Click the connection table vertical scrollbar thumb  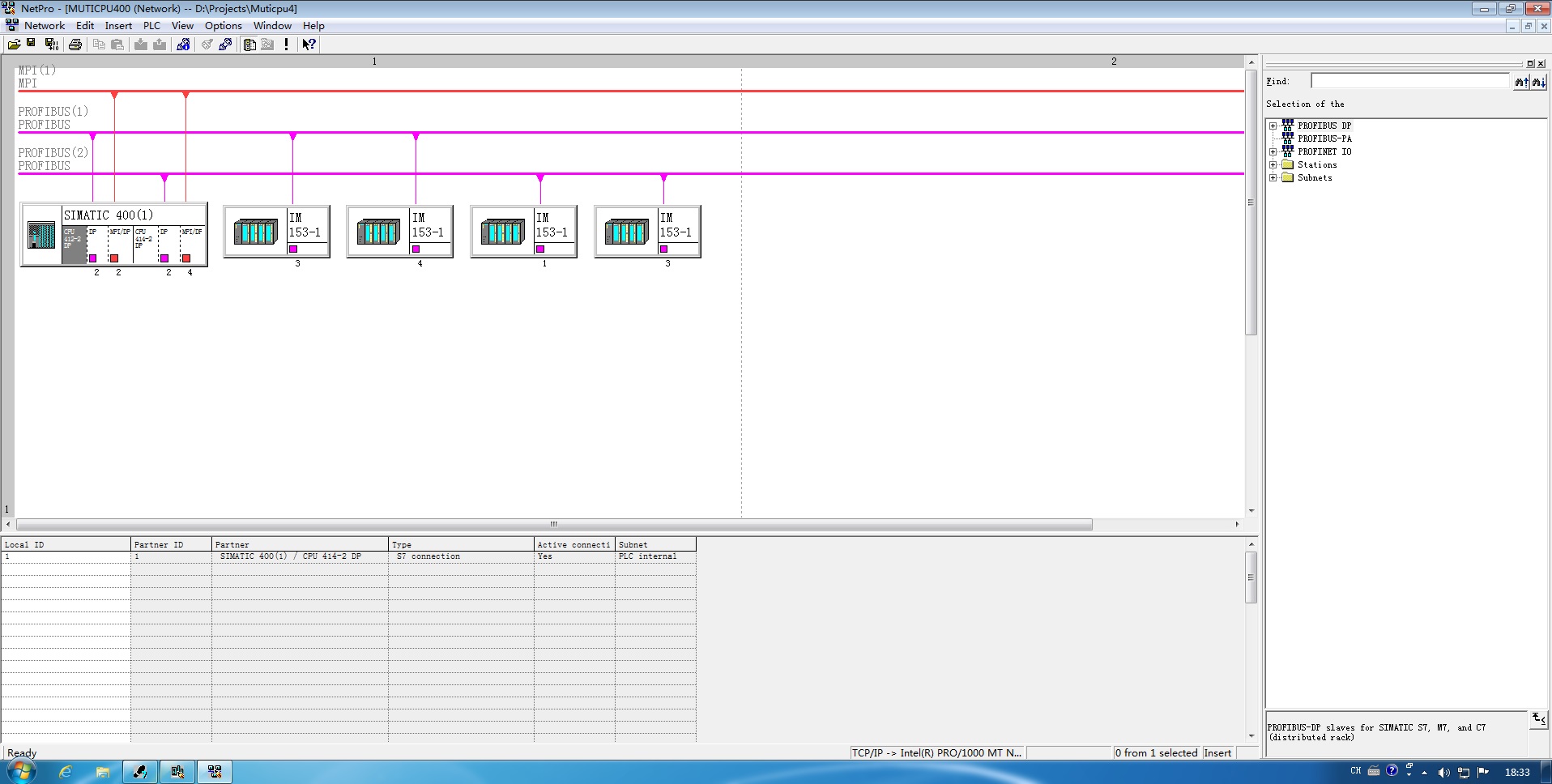point(1251,577)
